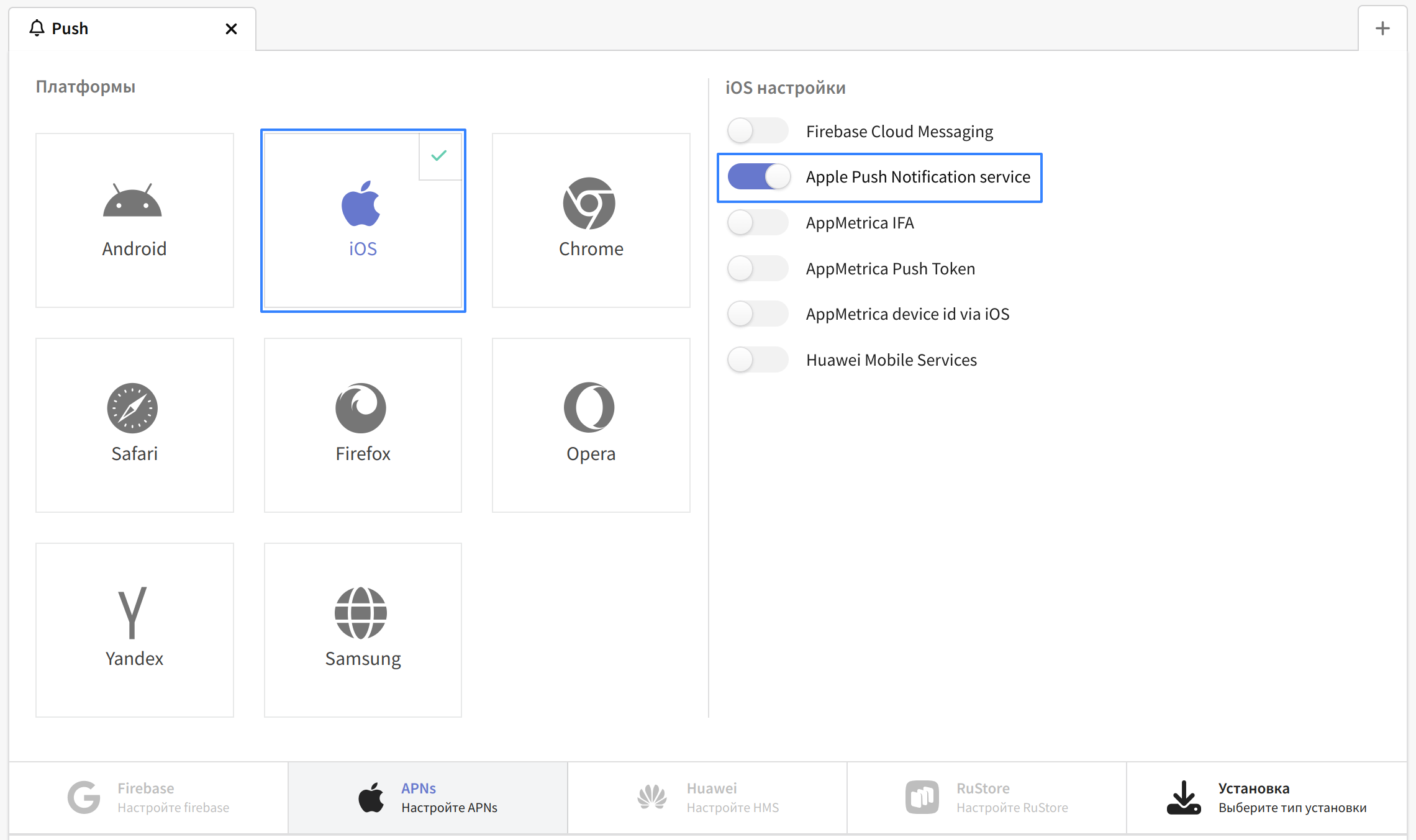
Task: Deselect the iOS Apple icon tile
Action: tap(361, 204)
